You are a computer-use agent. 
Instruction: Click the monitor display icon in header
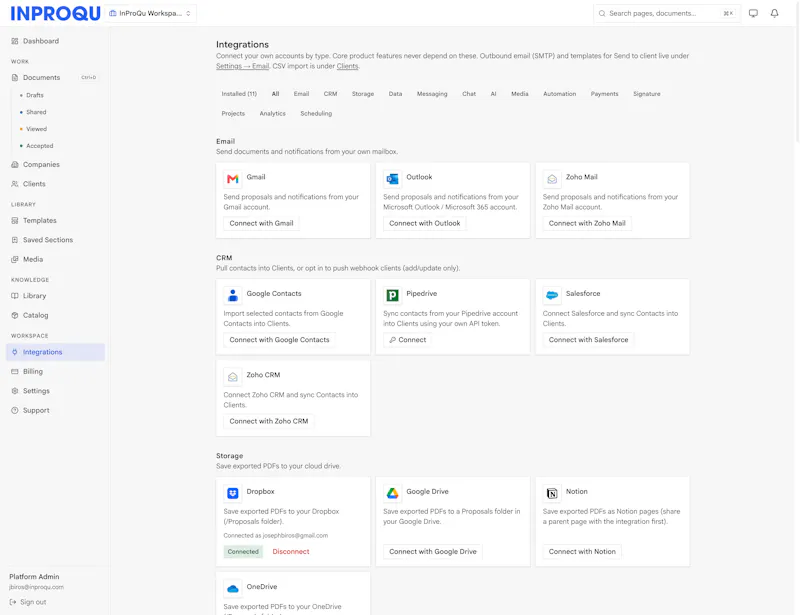coord(753,13)
